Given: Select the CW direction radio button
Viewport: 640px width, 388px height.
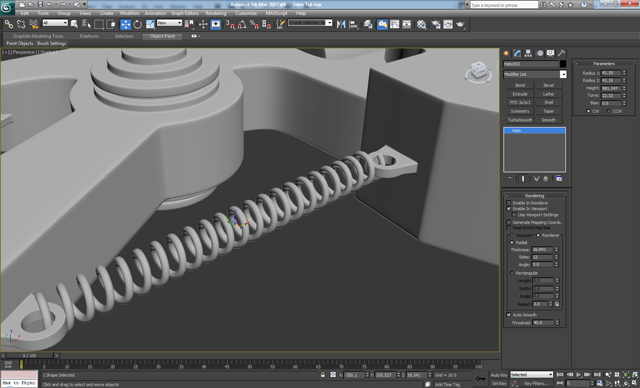Looking at the screenshot, I should tap(588, 111).
